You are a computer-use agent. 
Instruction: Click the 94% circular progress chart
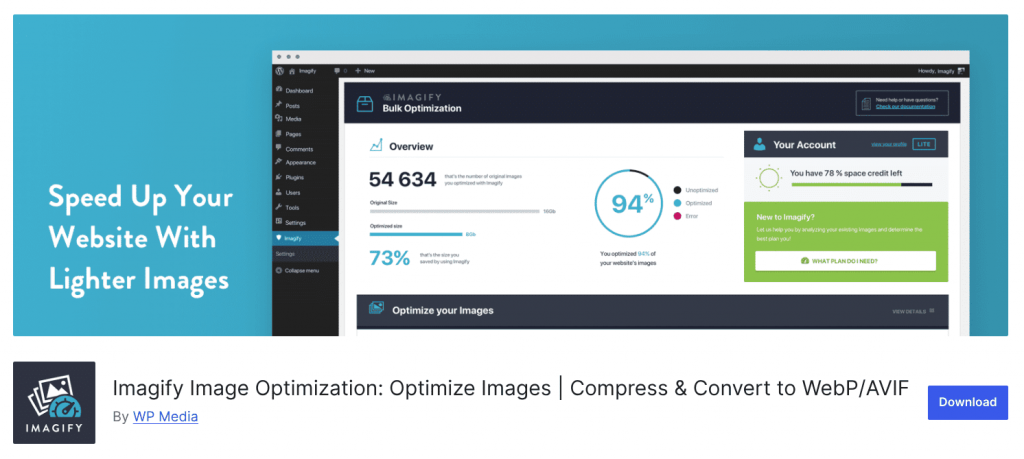pyautogui.click(x=628, y=204)
